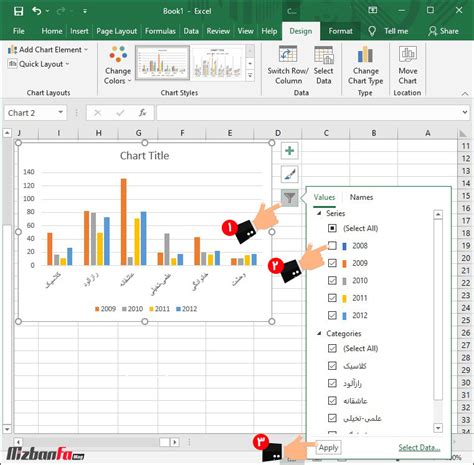This screenshot has height=465, width=474.
Task: Click the Share button
Action: 443,31
